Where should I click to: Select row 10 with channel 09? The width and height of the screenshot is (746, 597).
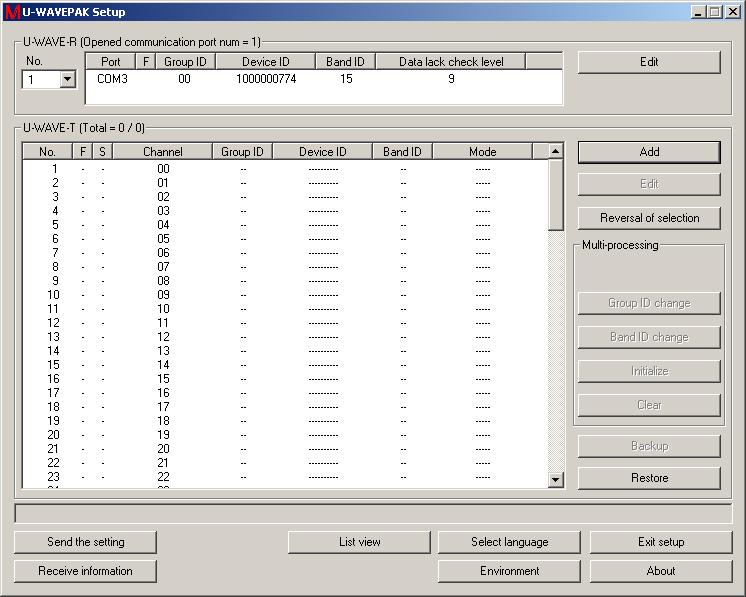click(285, 295)
